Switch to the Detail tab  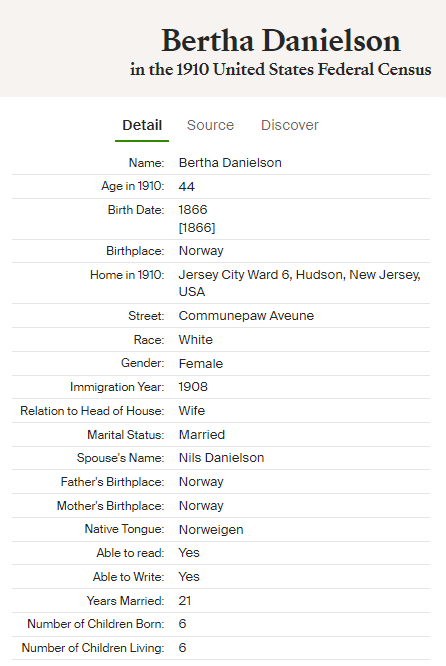(142, 125)
